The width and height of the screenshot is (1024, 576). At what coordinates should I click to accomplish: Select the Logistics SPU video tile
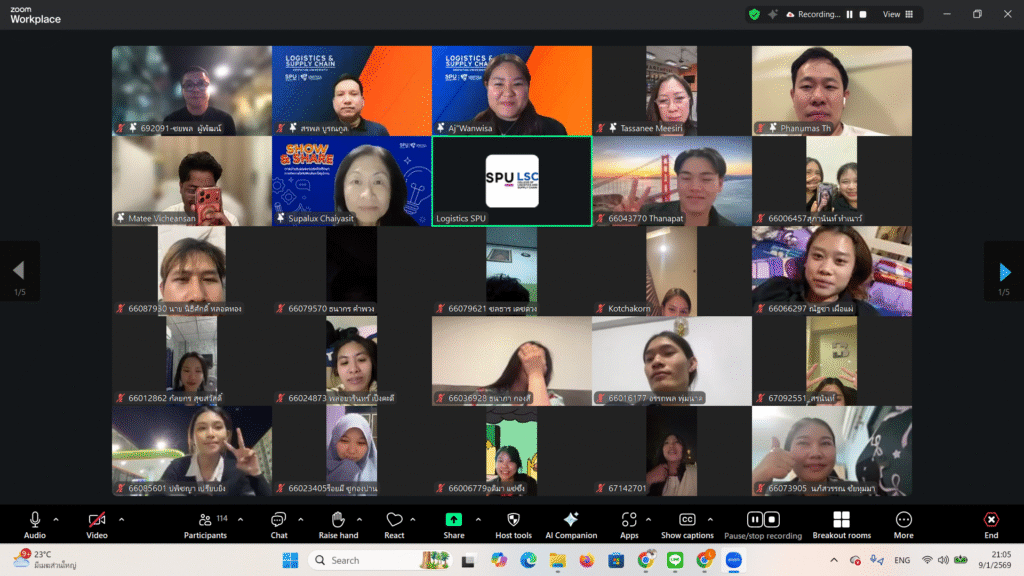[x=511, y=181]
